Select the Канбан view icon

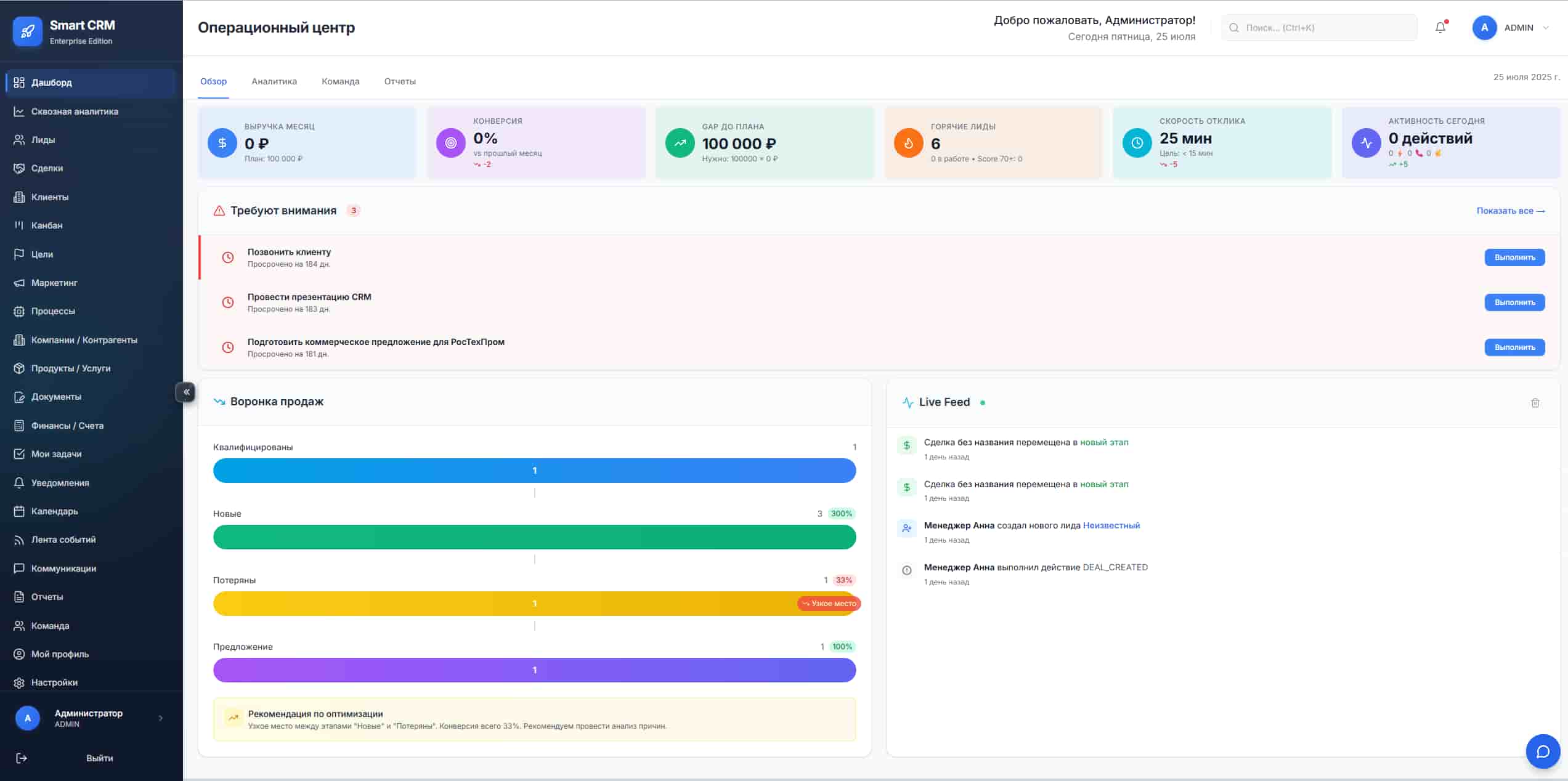pyautogui.click(x=19, y=225)
